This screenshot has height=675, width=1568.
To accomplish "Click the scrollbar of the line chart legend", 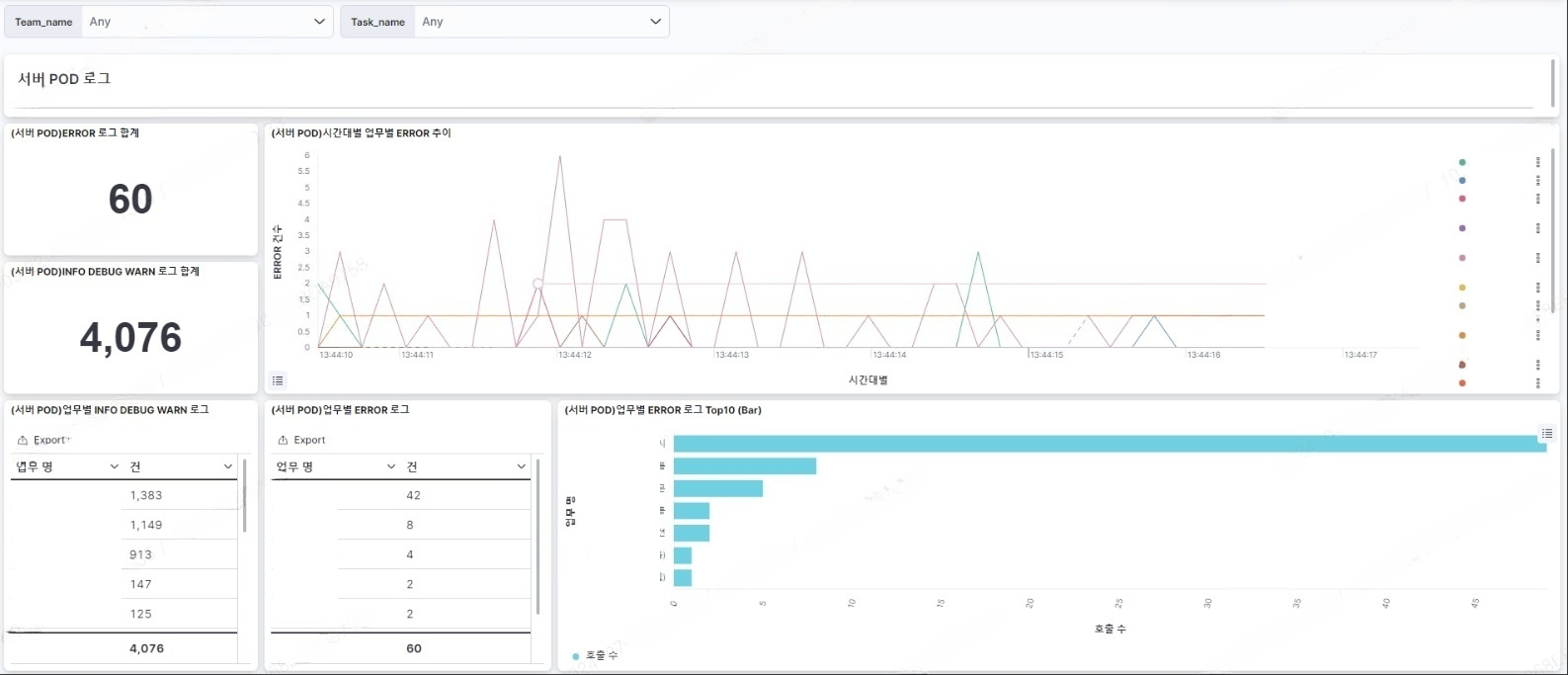I will point(1552,230).
